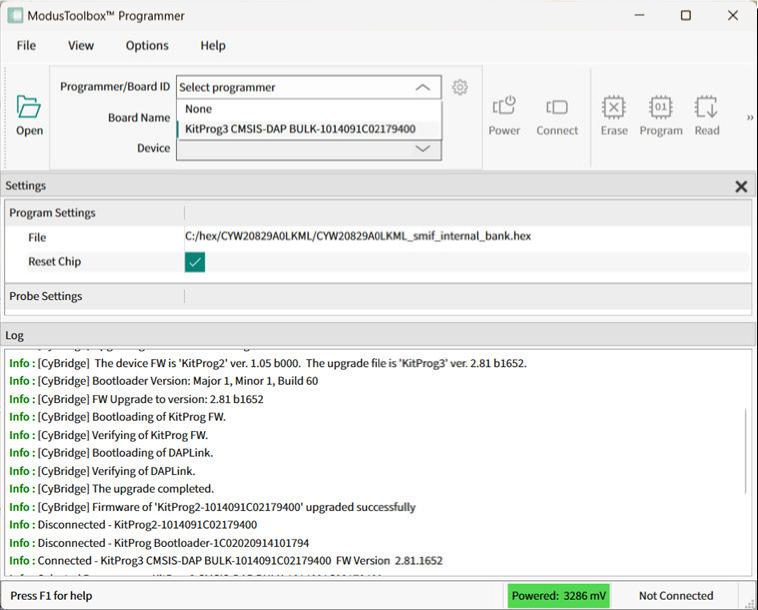Open the Help menu

[213, 45]
